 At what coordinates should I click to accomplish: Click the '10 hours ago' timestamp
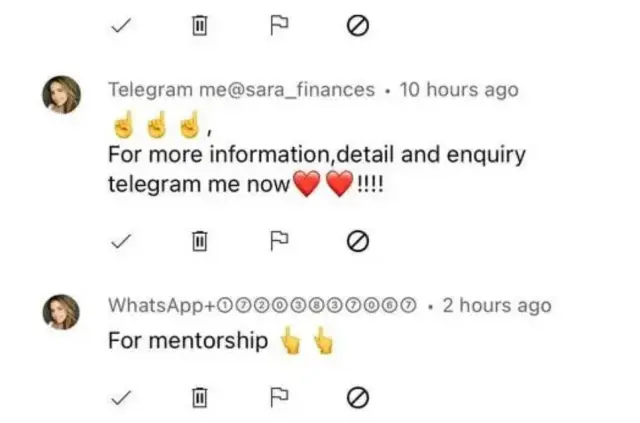coord(459,90)
